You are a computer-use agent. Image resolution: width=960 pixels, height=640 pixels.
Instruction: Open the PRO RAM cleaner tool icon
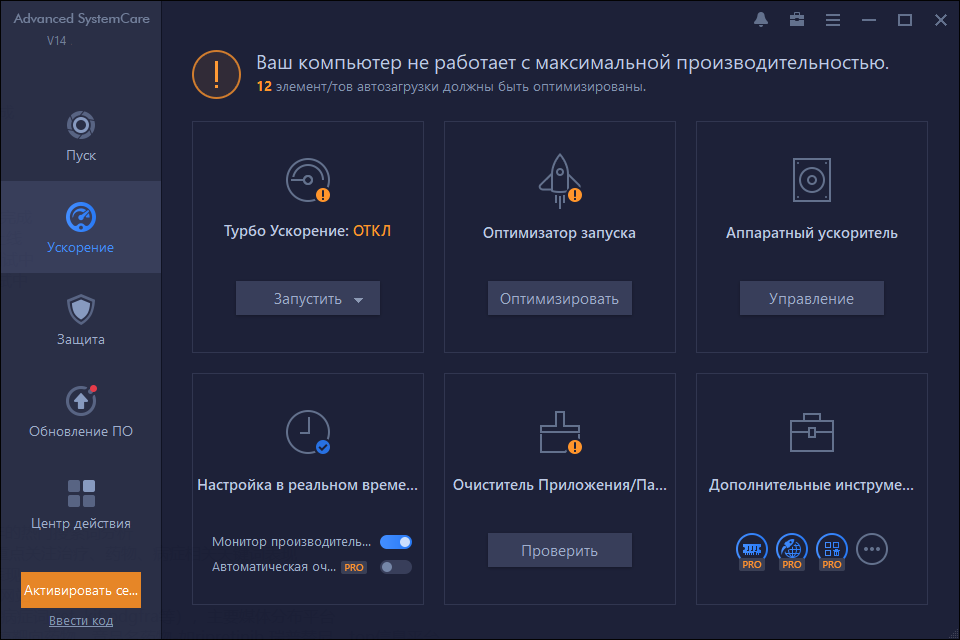(x=752, y=550)
